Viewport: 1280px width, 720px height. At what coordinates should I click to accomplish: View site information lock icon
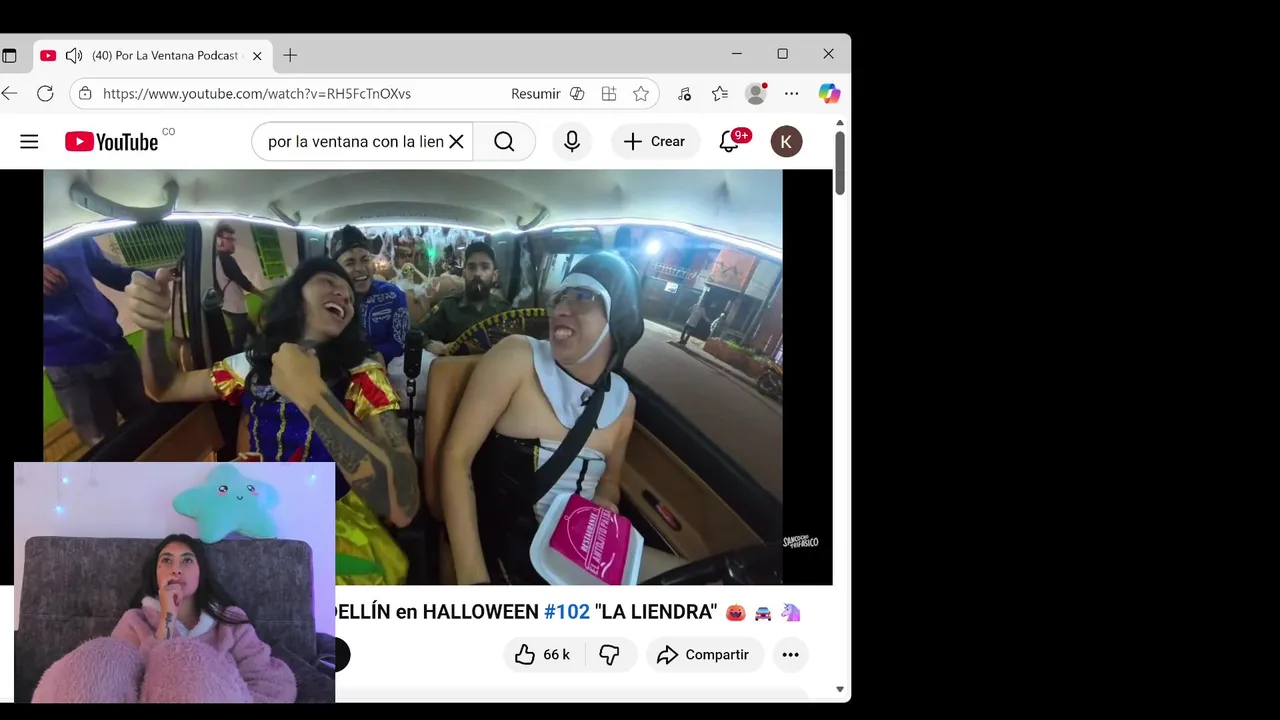pos(85,94)
